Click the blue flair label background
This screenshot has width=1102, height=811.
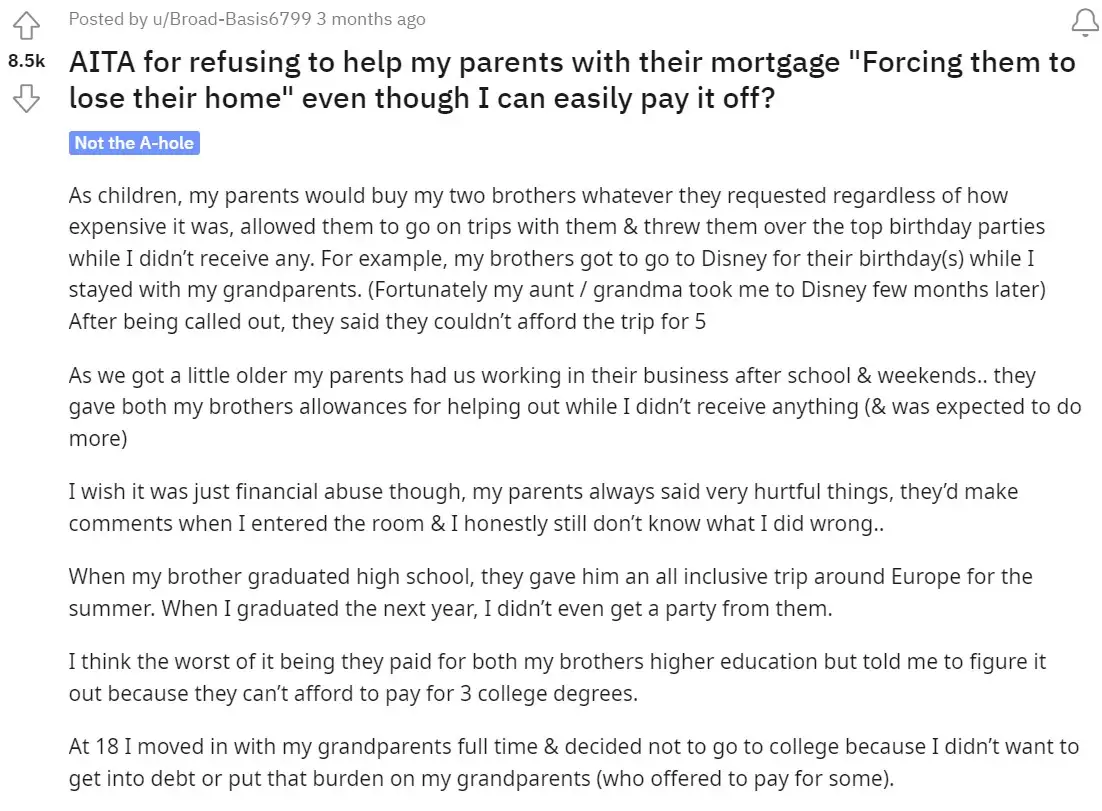(x=134, y=143)
